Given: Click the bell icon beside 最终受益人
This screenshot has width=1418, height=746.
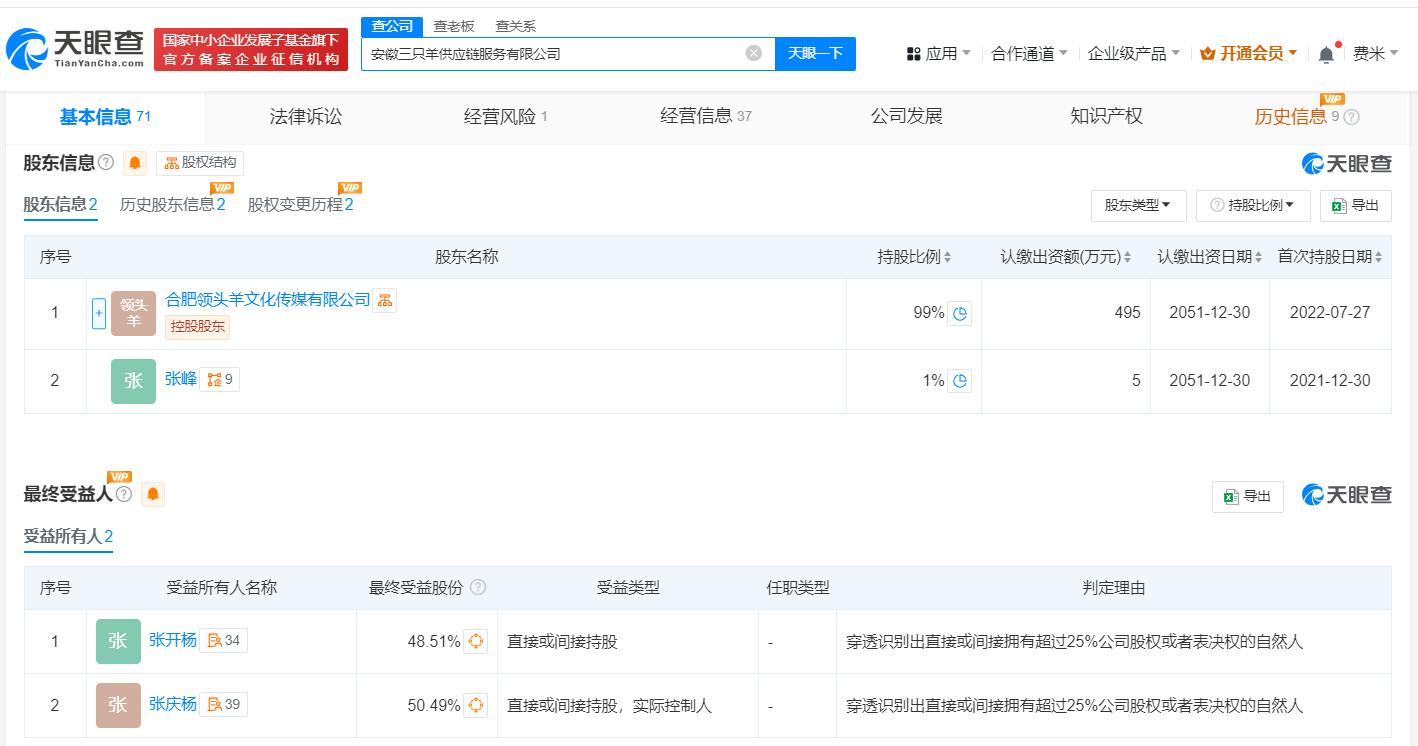Looking at the screenshot, I should click(x=152, y=494).
